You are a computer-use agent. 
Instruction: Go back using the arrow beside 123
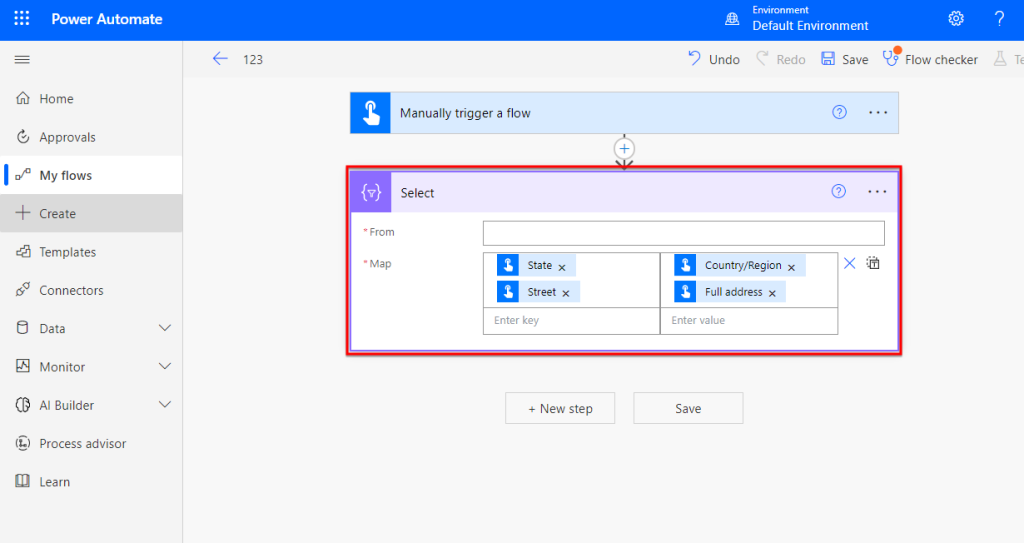[x=220, y=59]
